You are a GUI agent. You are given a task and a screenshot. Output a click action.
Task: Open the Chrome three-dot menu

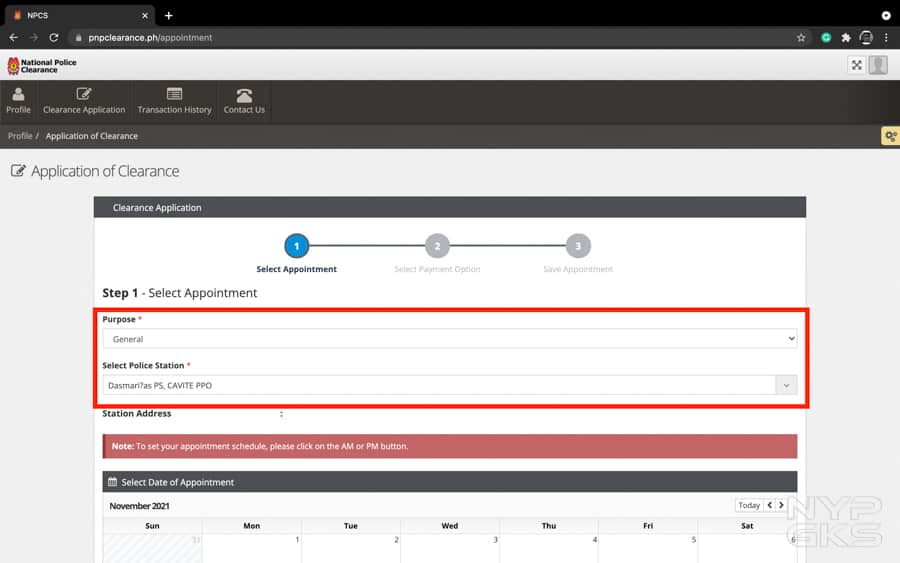tap(886, 37)
